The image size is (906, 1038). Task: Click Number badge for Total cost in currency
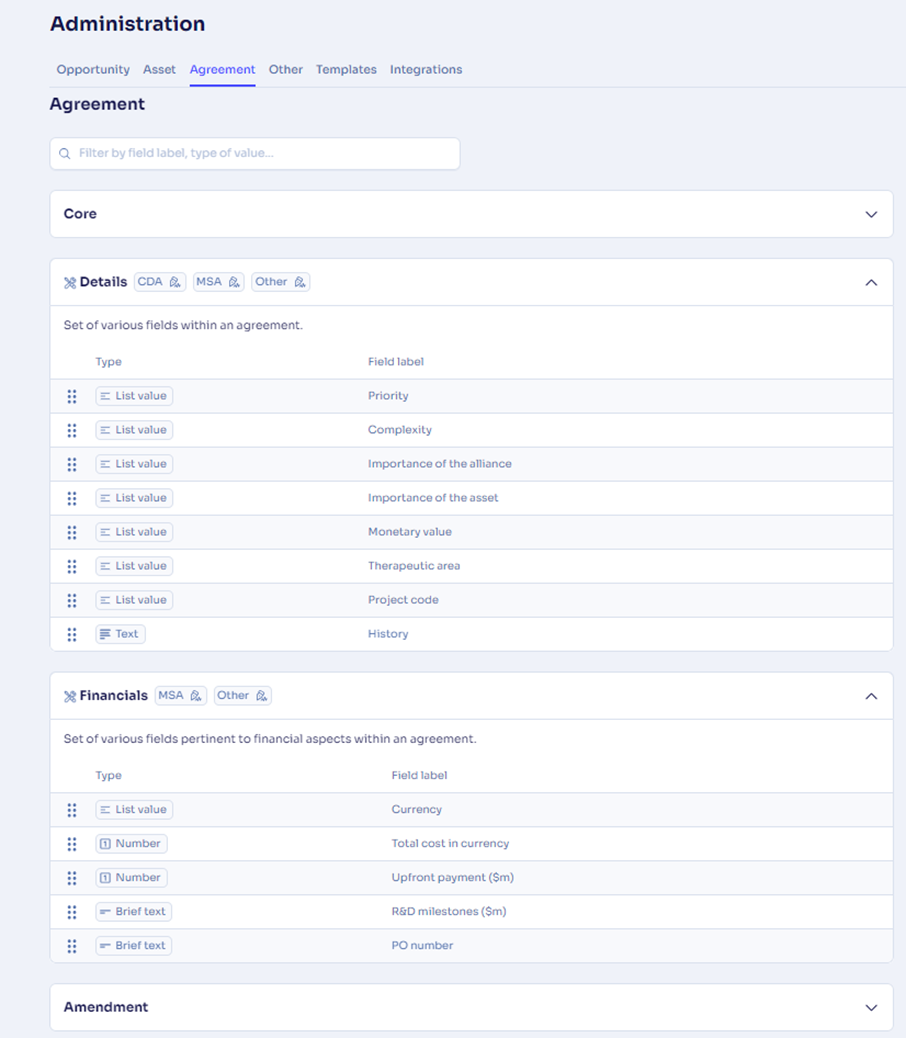tap(131, 843)
